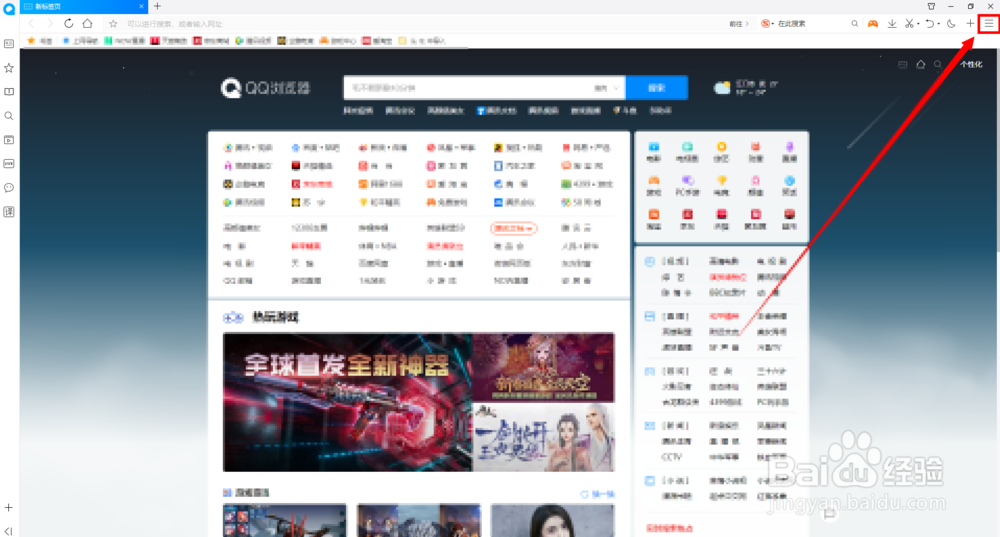The width and height of the screenshot is (1000, 537).
Task: Restore closed tab with undo arrow icon
Action: [930, 24]
